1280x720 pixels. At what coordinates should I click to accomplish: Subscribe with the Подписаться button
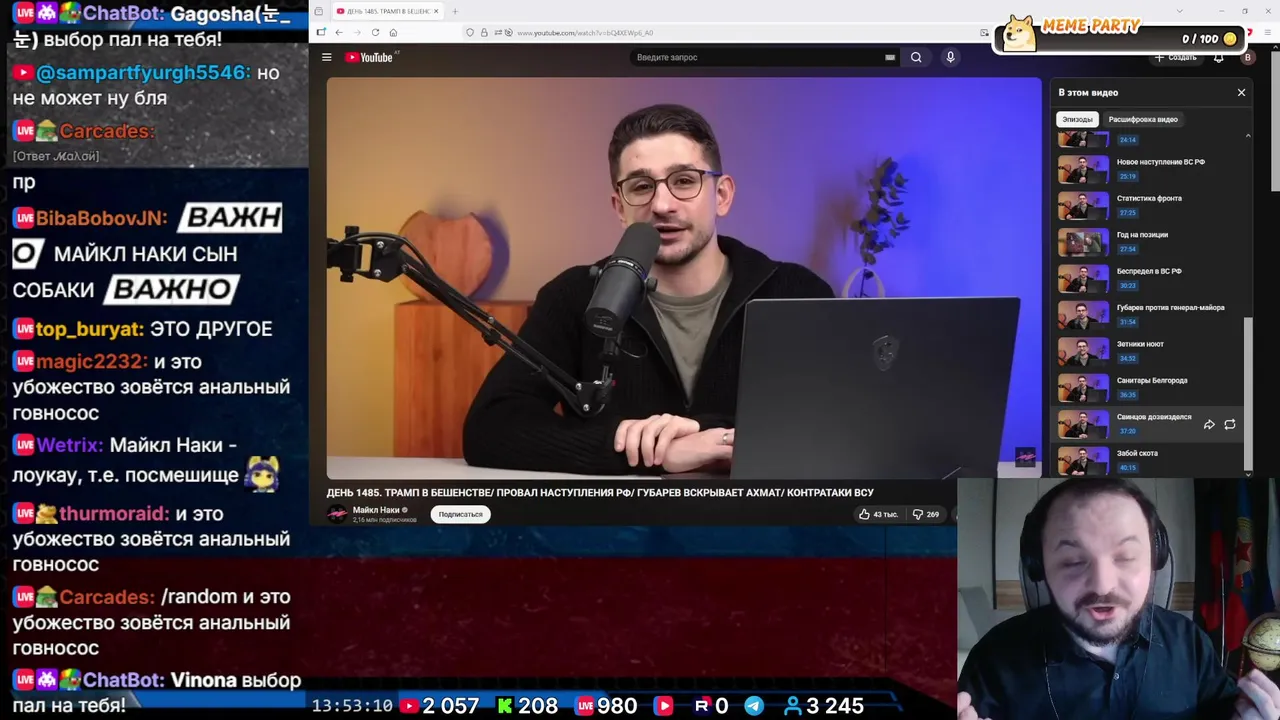point(460,514)
